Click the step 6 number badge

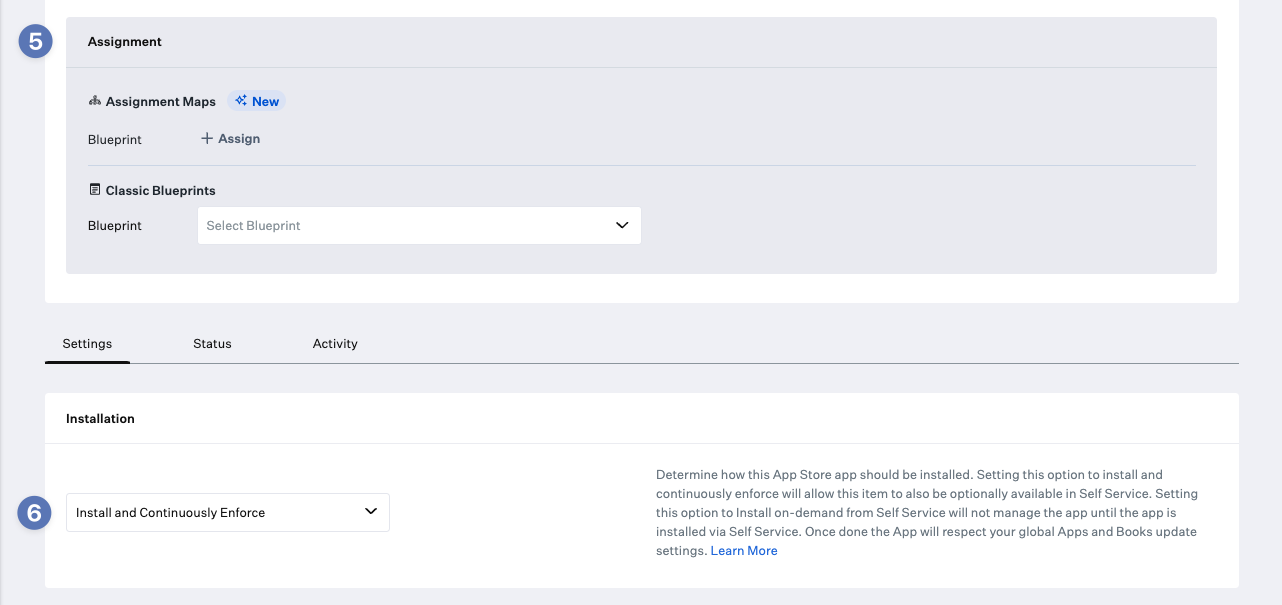[x=35, y=513]
